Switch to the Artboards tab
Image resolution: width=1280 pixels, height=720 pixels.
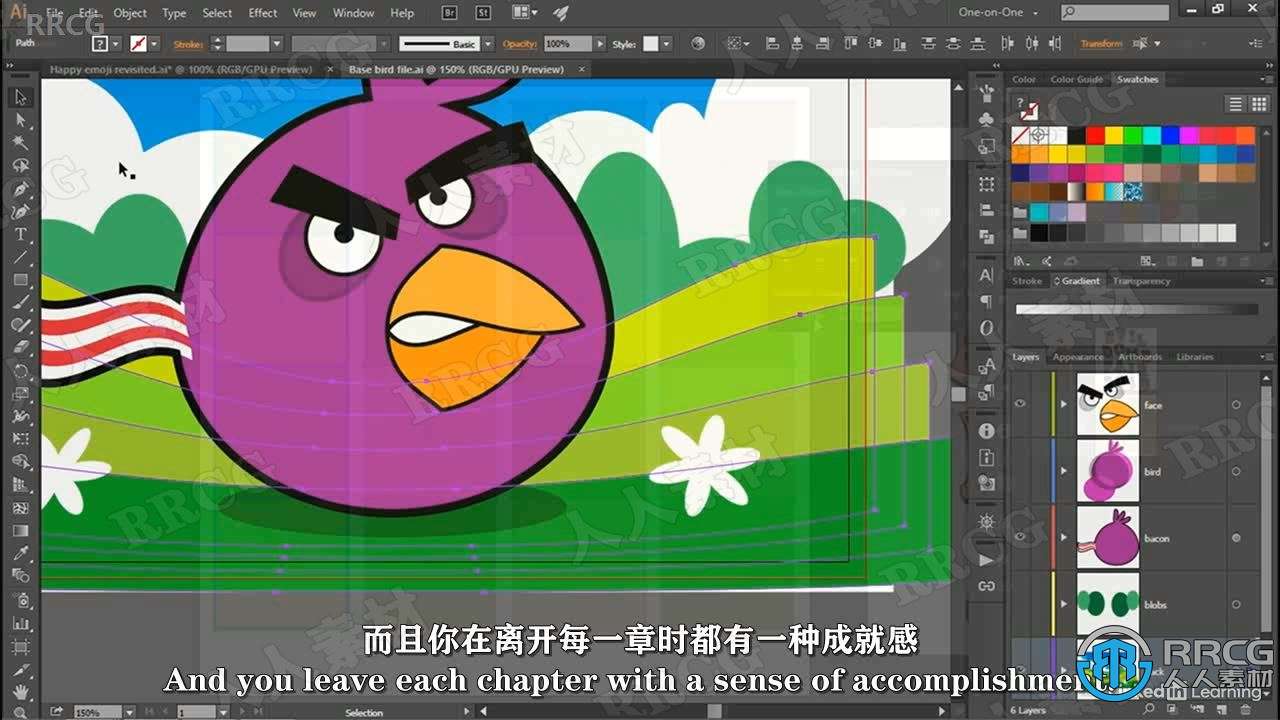[x=1140, y=357]
